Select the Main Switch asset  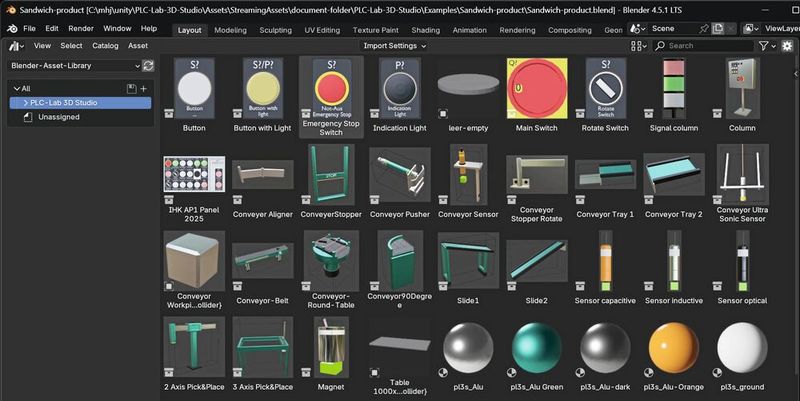click(x=537, y=95)
